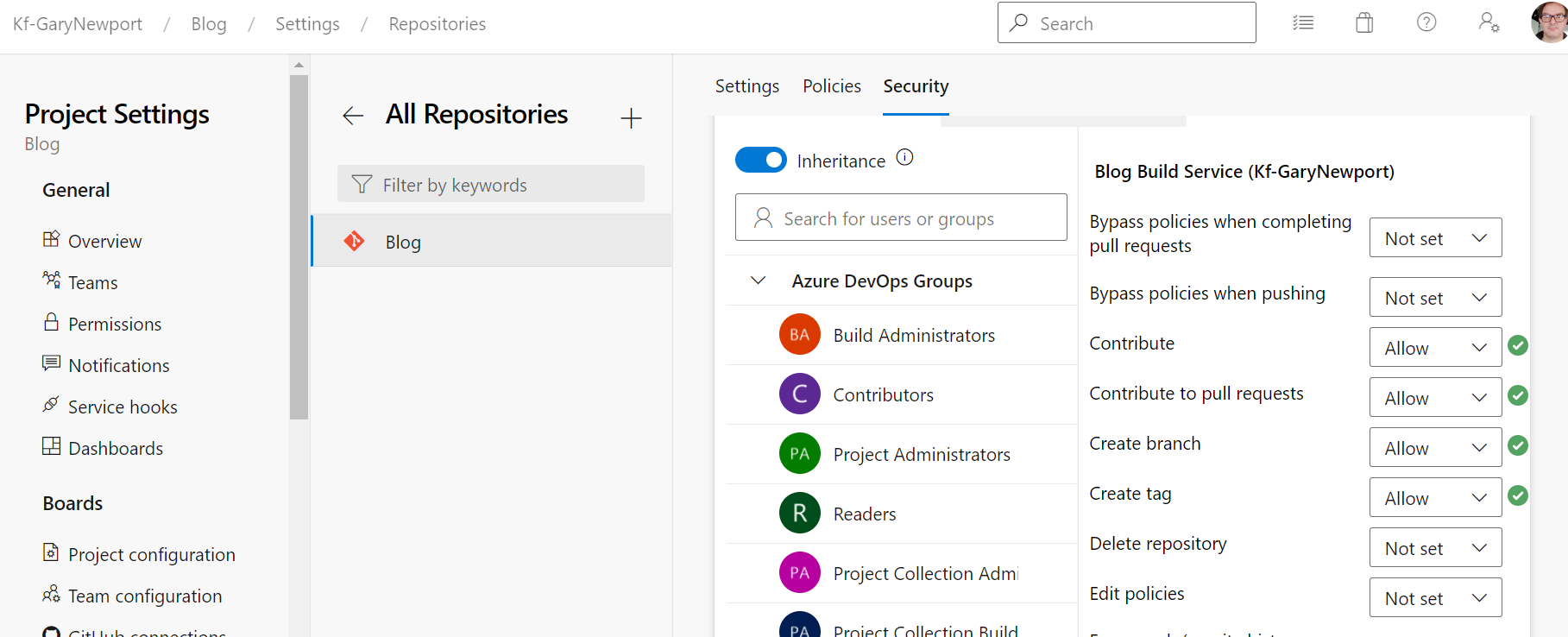Viewport: 1568px width, 637px height.
Task: Click the Kf-GaryNewport breadcrumb link
Action: pyautogui.click(x=78, y=24)
